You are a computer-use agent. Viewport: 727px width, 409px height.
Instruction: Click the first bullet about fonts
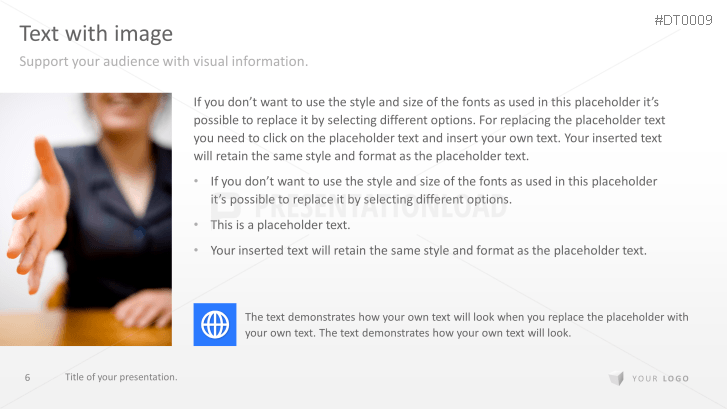[433, 190]
